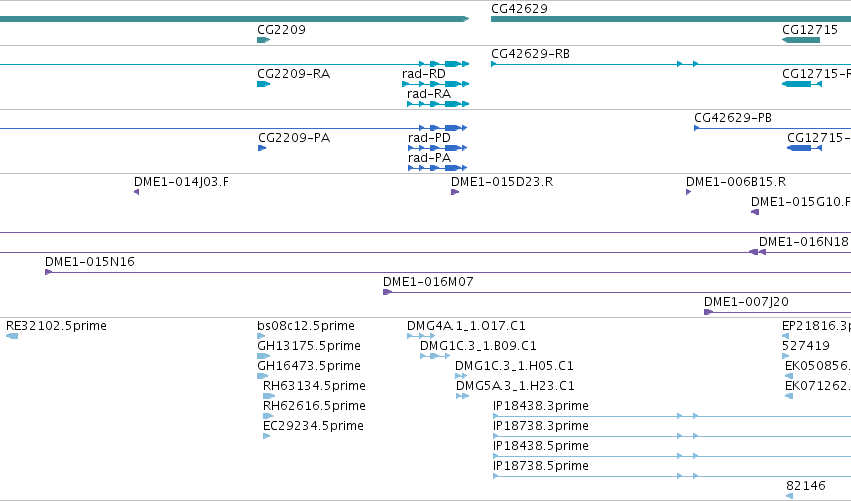
Task: Open the CG42629 gene label
Action: point(519,9)
